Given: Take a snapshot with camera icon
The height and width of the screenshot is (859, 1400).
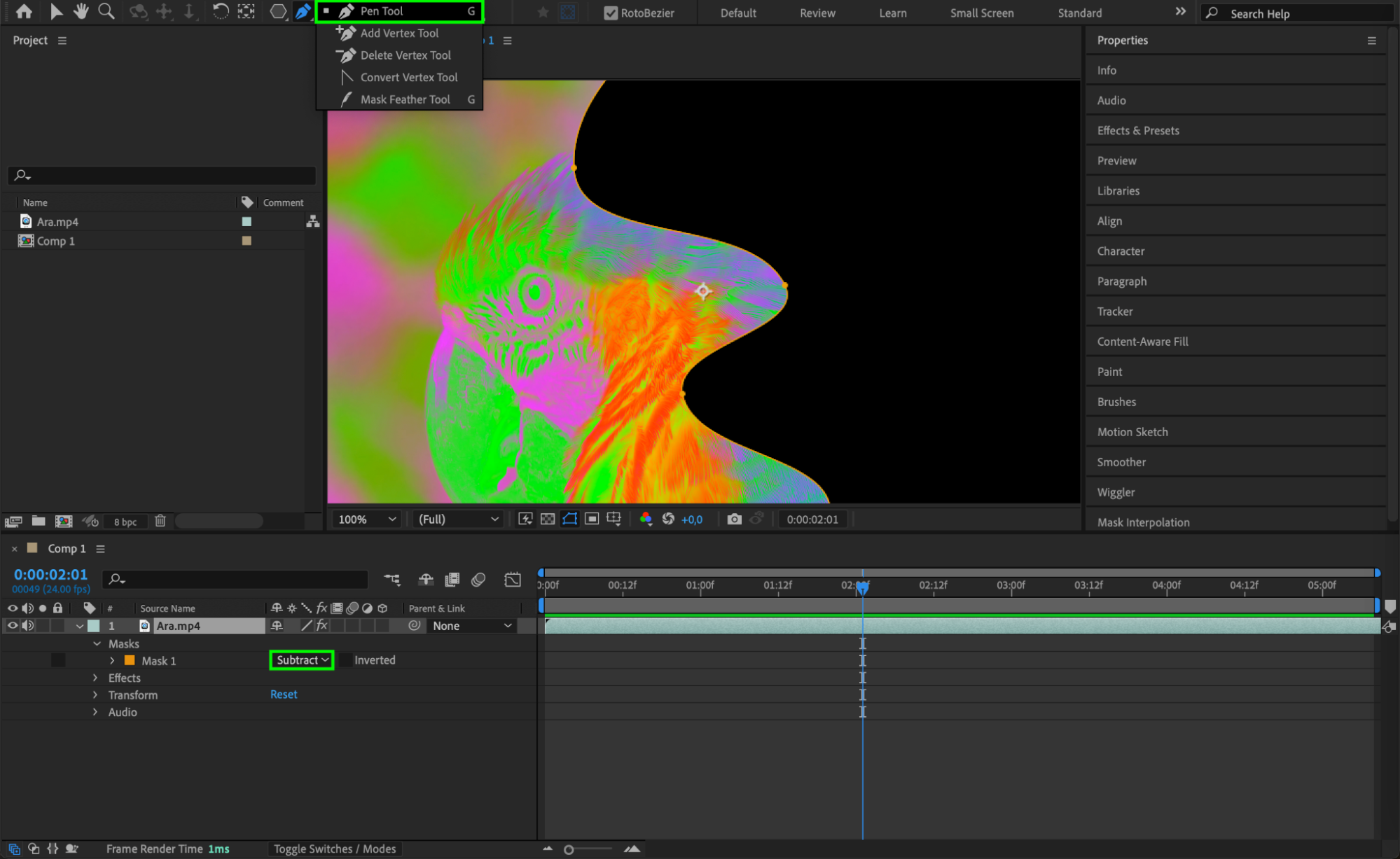Looking at the screenshot, I should [x=733, y=519].
